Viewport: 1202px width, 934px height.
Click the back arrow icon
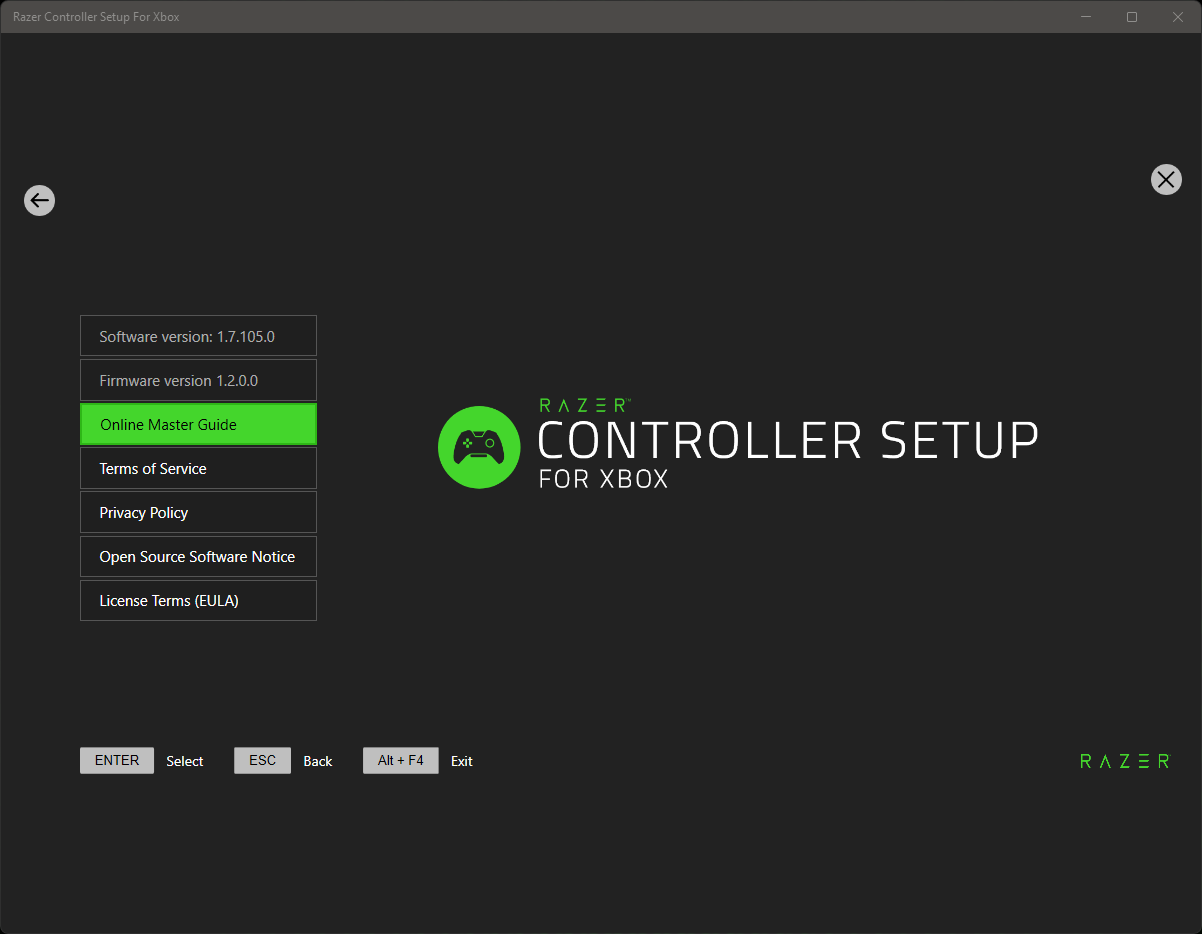pyautogui.click(x=39, y=201)
